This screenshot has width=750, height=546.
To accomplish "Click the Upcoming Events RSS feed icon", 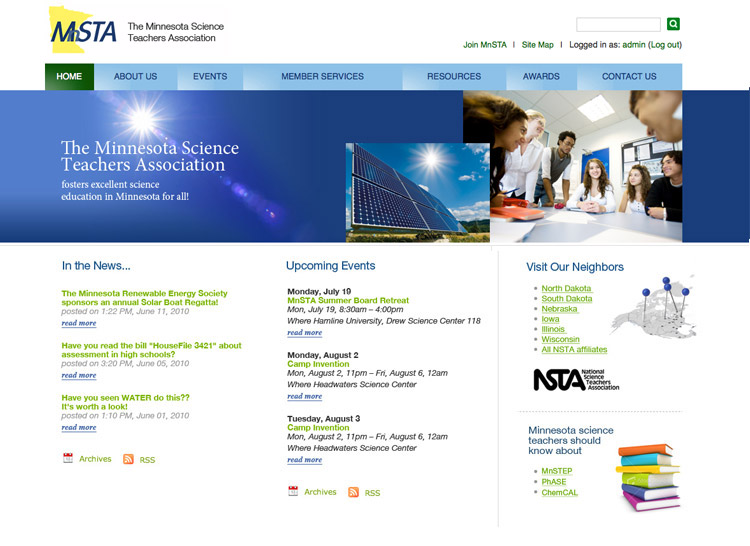I will pos(353,492).
